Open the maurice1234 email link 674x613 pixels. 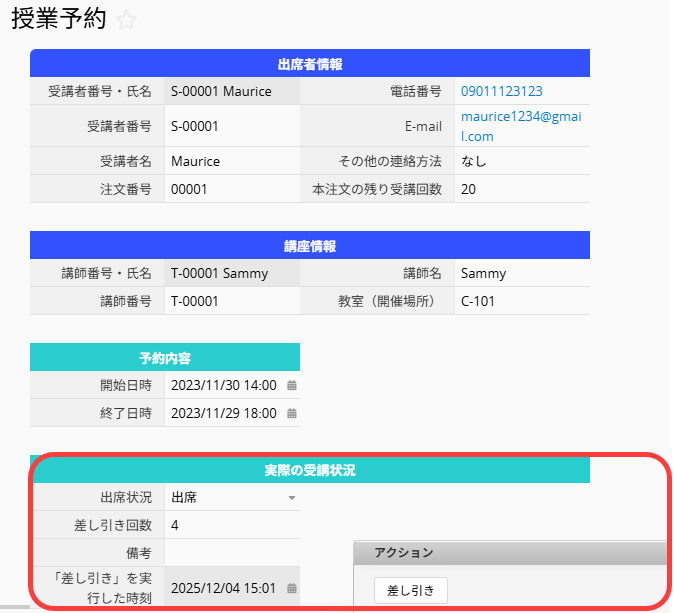pyautogui.click(x=520, y=126)
